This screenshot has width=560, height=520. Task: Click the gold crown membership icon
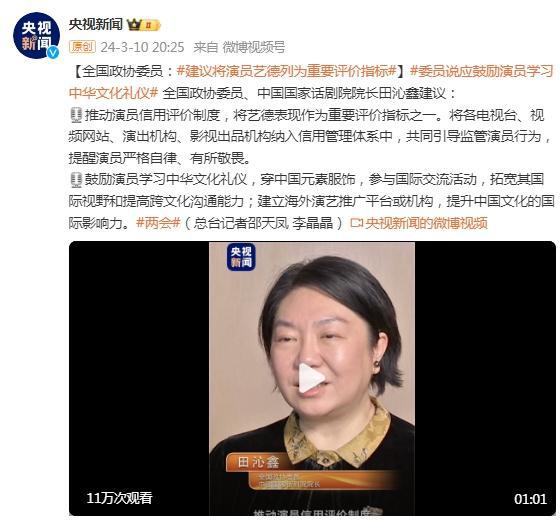pos(134,25)
